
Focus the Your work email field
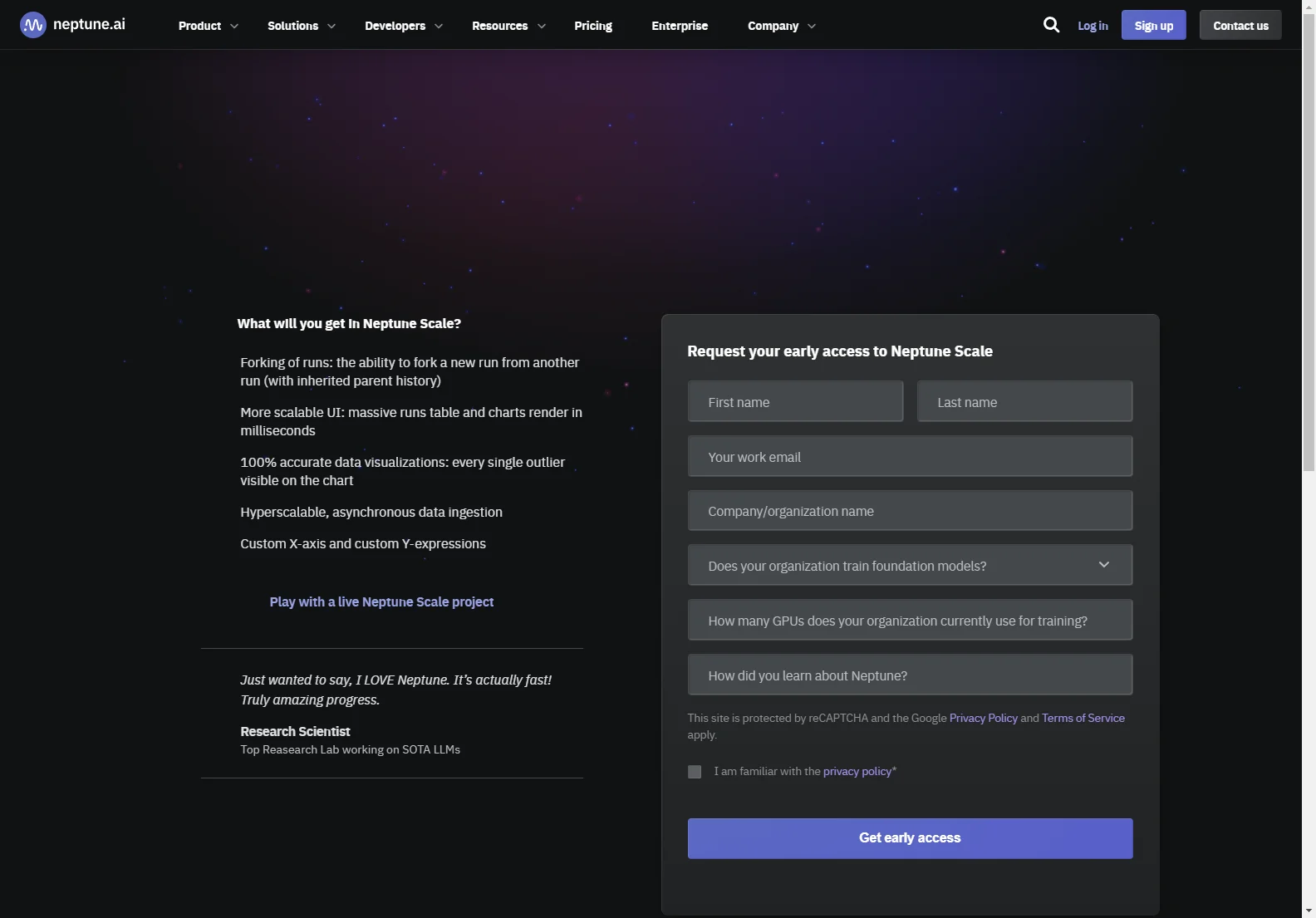(910, 456)
